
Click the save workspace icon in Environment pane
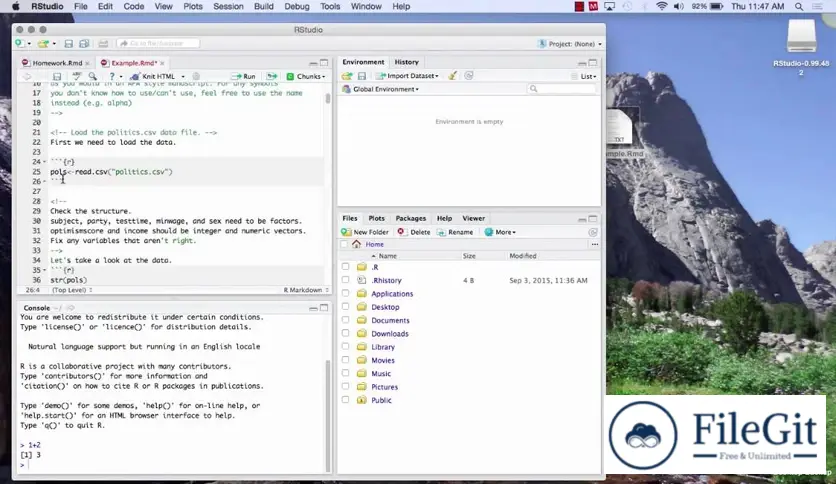[x=361, y=76]
